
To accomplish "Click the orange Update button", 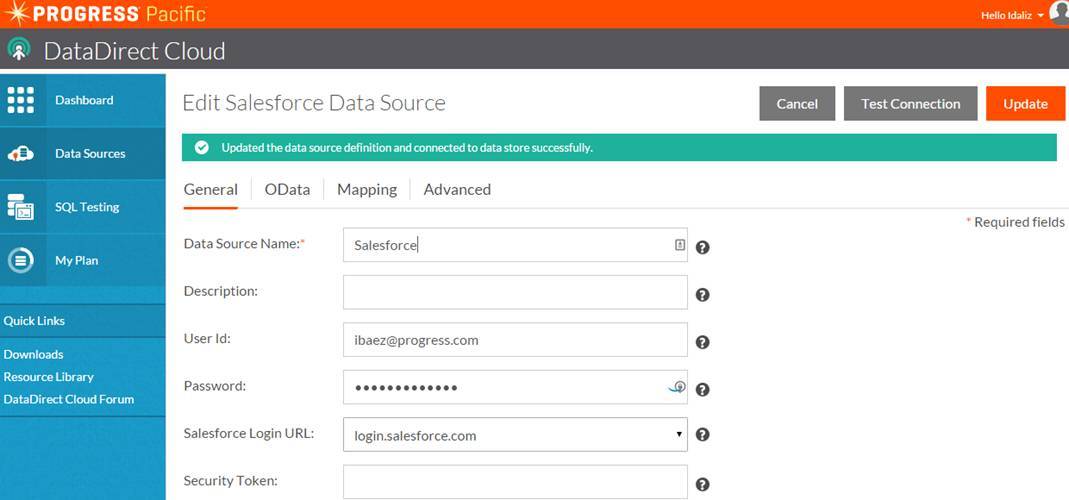I will click(1025, 104).
